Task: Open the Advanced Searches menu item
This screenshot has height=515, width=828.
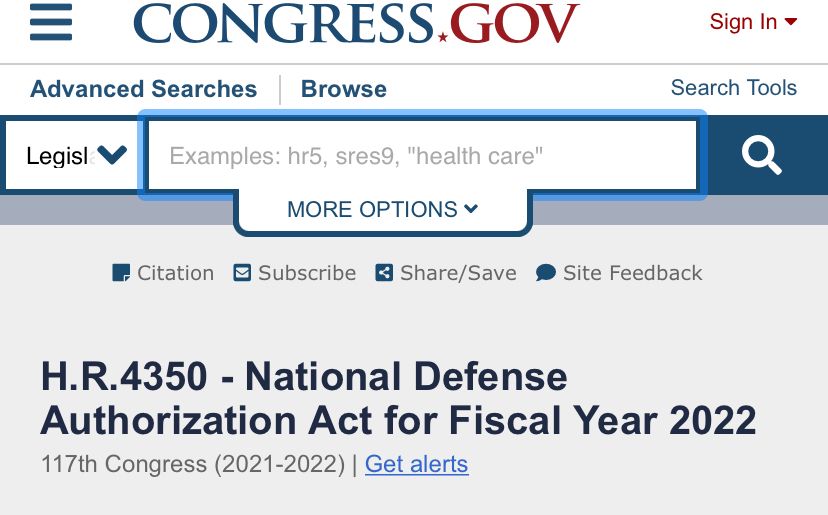Action: pyautogui.click(x=144, y=89)
